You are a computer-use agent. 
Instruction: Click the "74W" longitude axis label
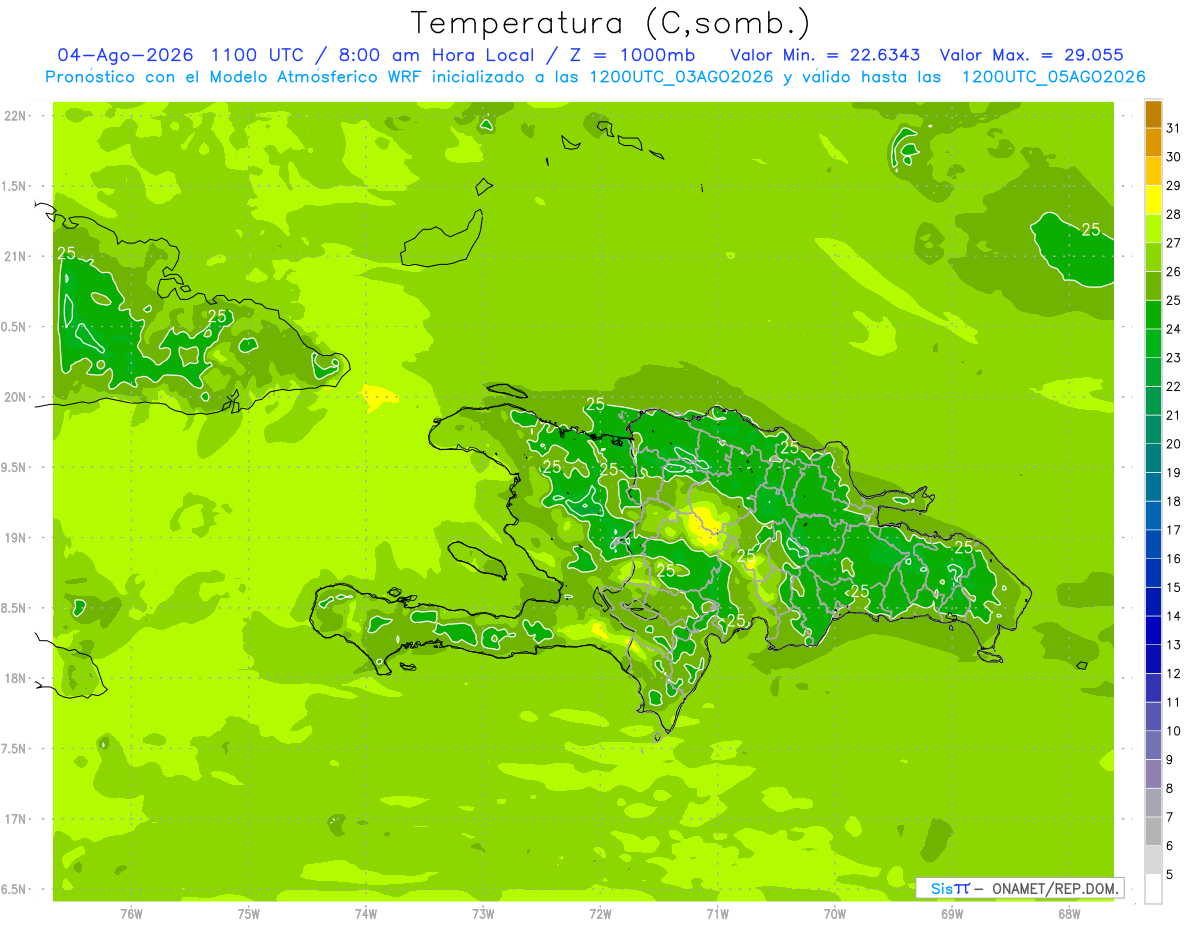tap(366, 914)
